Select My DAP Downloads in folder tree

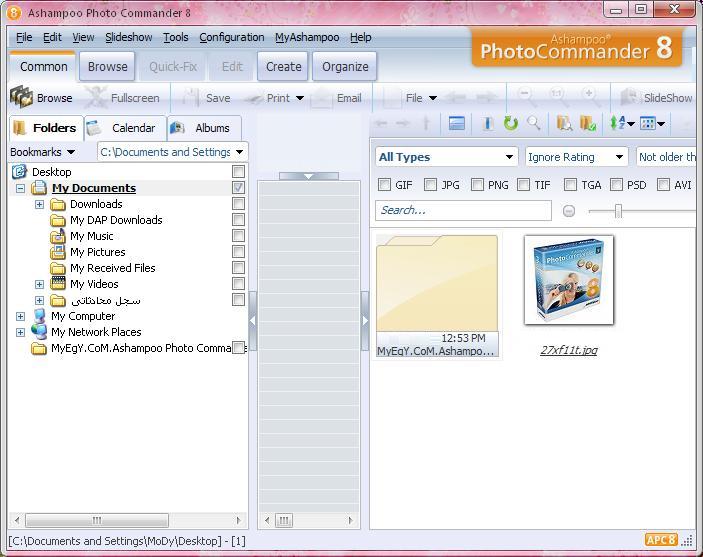[x=116, y=220]
